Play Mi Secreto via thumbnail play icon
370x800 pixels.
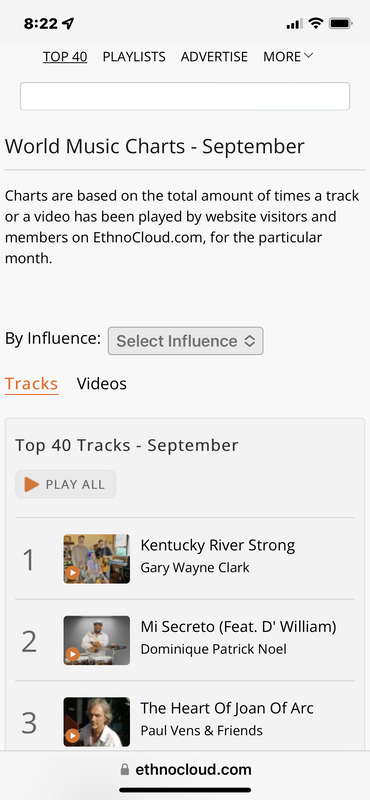click(72, 654)
